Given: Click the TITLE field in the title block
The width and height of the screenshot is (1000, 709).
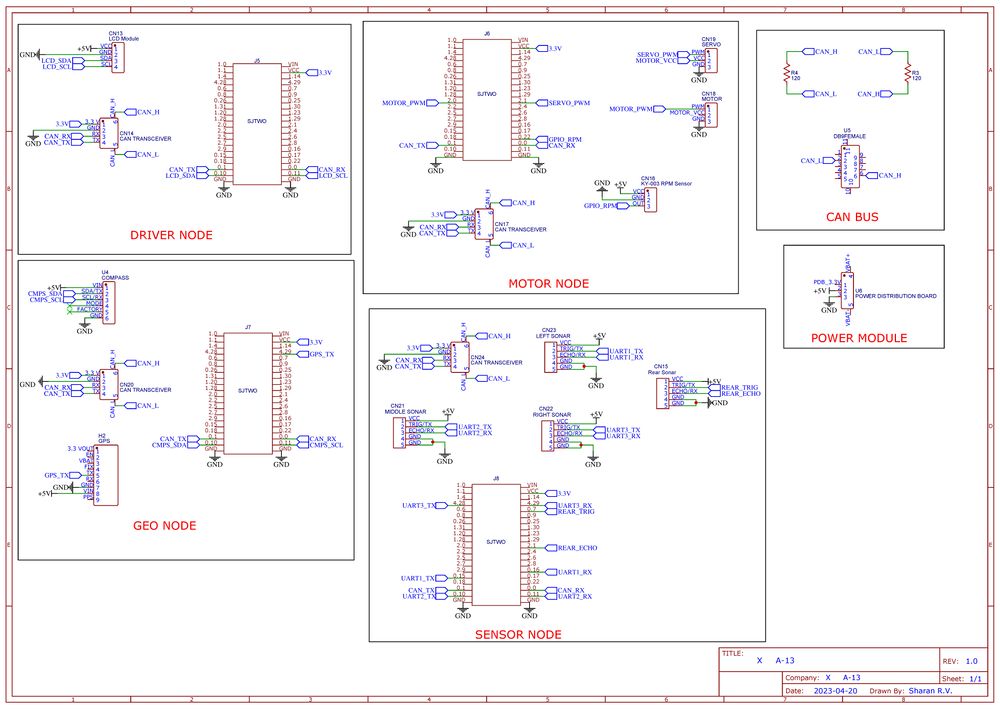Looking at the screenshot, I should [830, 661].
